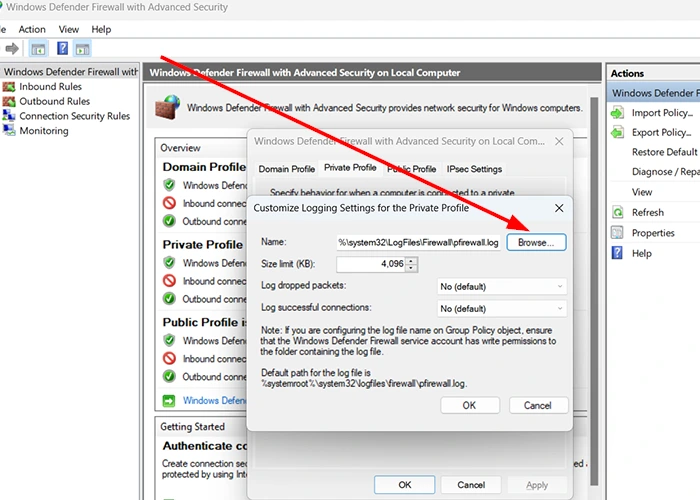Screen dimensions: 700x500
Task: Click Restore Default action
Action: [664, 152]
